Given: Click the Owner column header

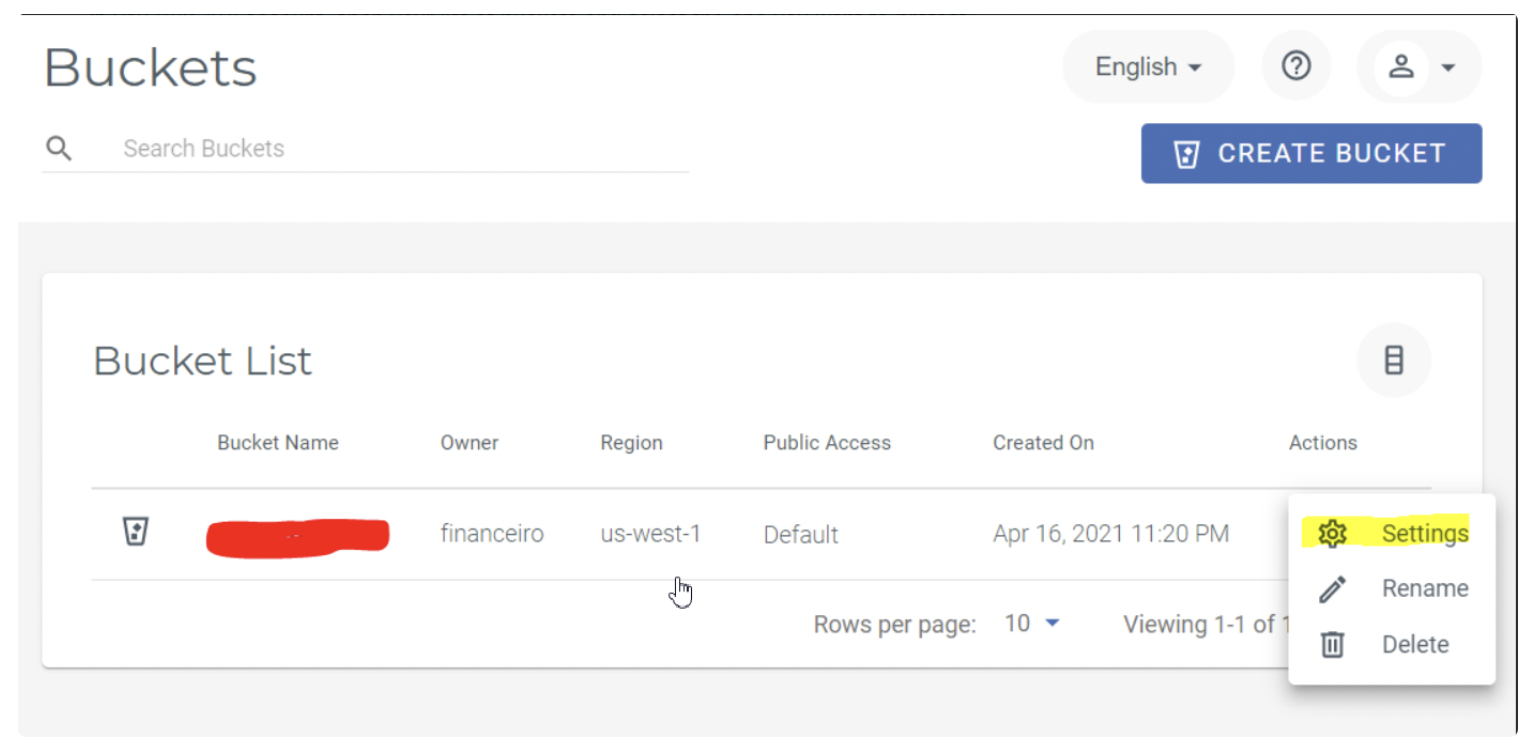Looking at the screenshot, I should (469, 443).
